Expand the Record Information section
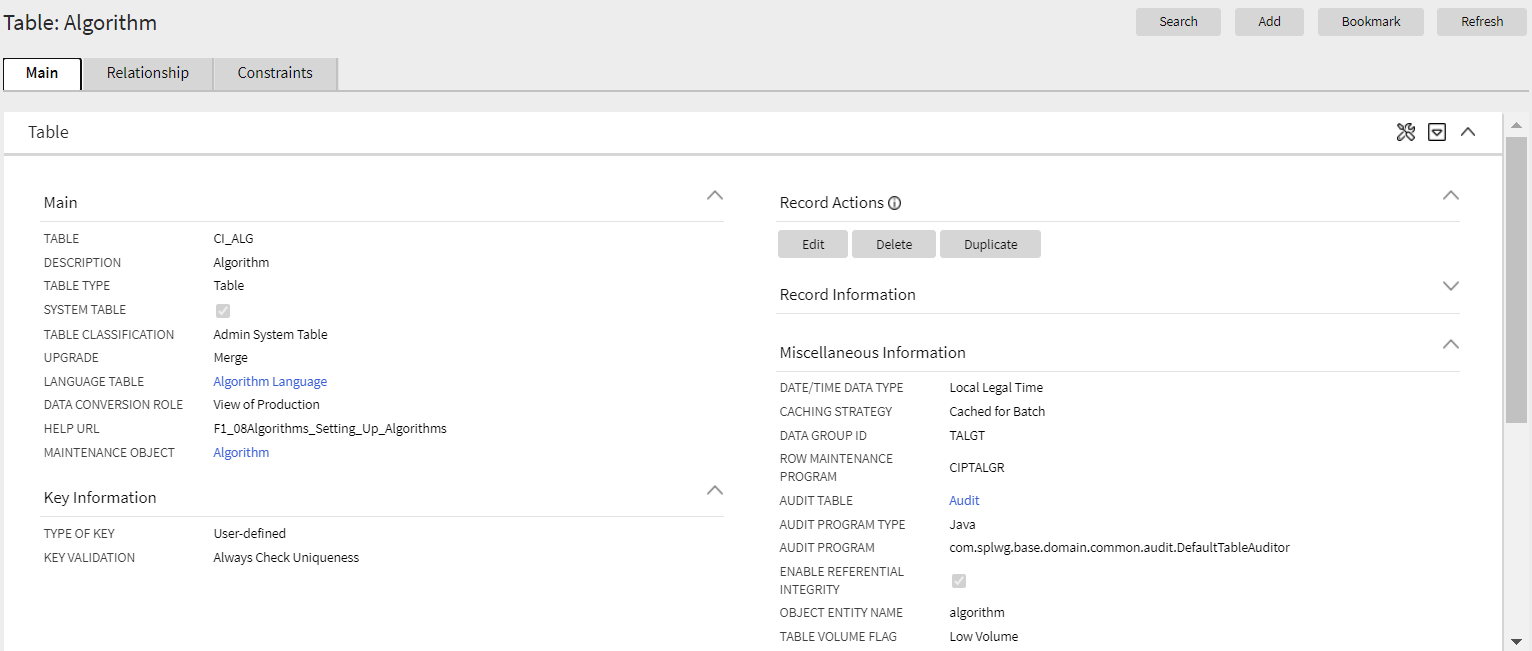The width and height of the screenshot is (1532, 651). (1450, 286)
